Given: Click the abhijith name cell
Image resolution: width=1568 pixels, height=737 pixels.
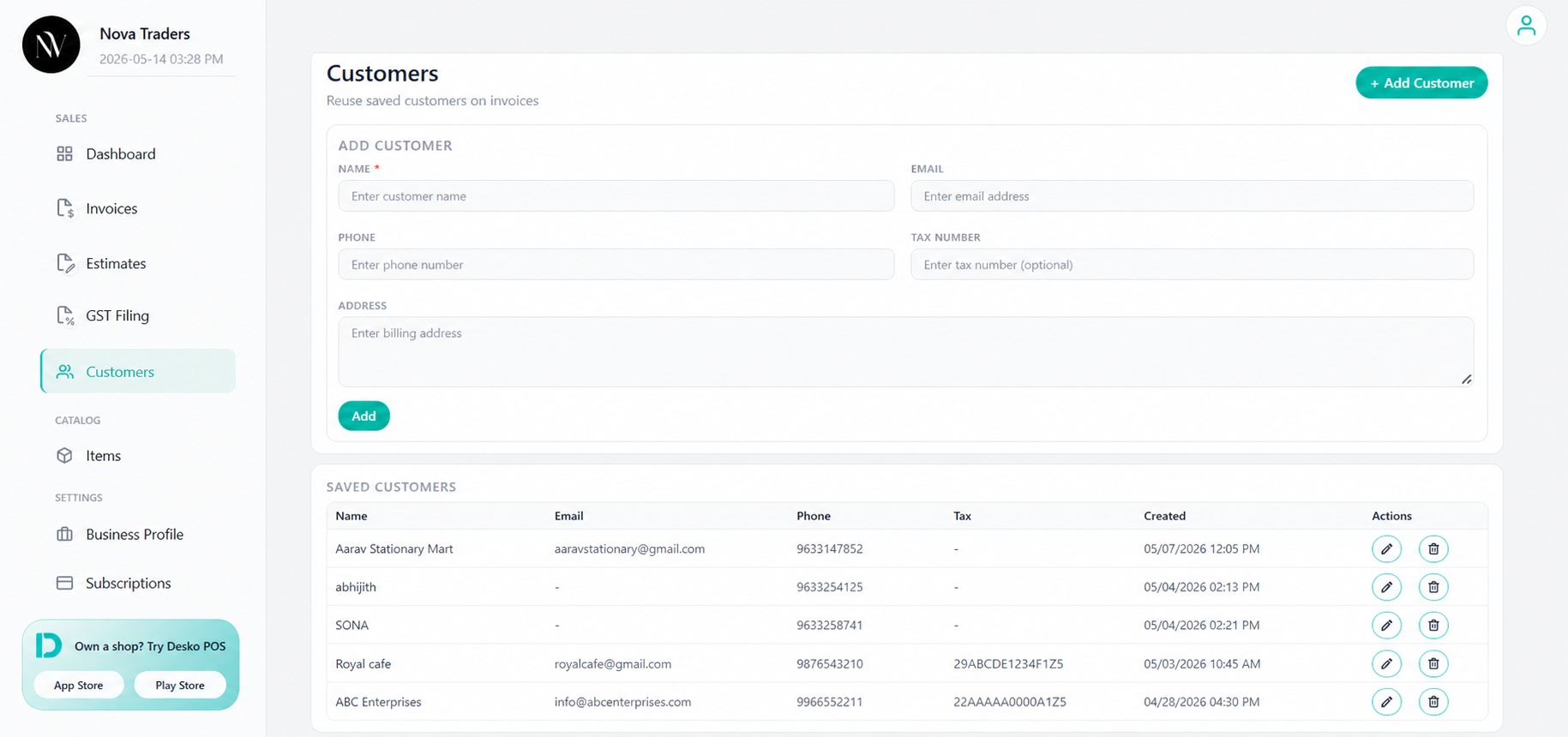Looking at the screenshot, I should (x=356, y=587).
